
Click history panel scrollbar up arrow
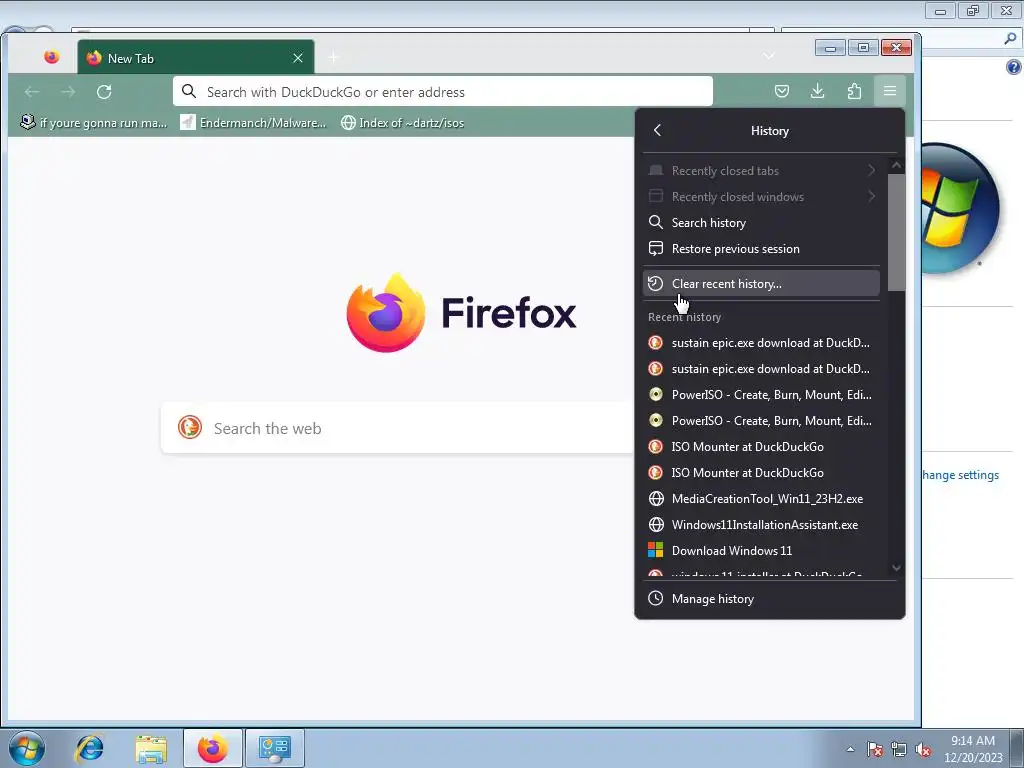coord(896,166)
